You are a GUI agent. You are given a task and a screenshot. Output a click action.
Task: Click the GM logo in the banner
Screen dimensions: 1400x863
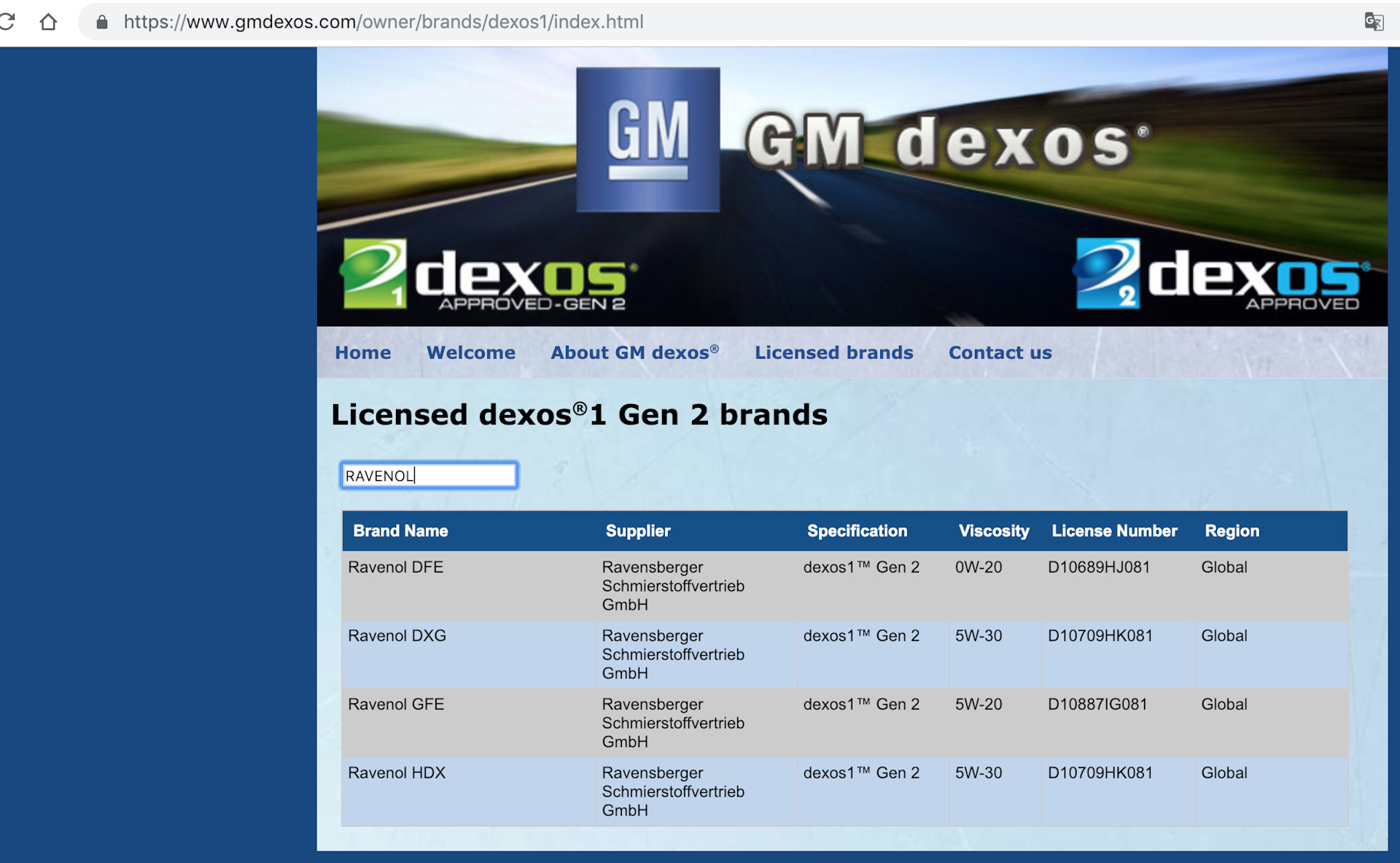coord(648,139)
